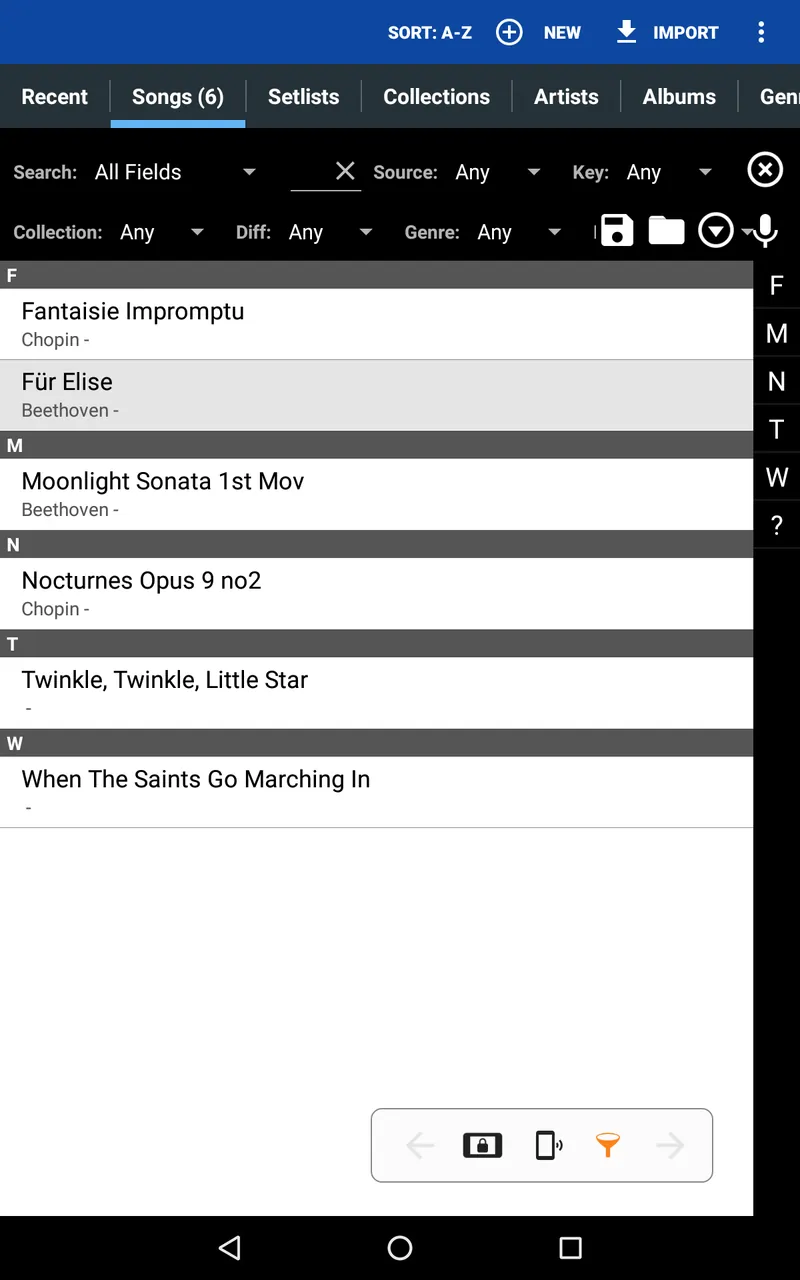Open the orange filter funnel icon
Screen dimensions: 800x1280
click(x=608, y=1145)
